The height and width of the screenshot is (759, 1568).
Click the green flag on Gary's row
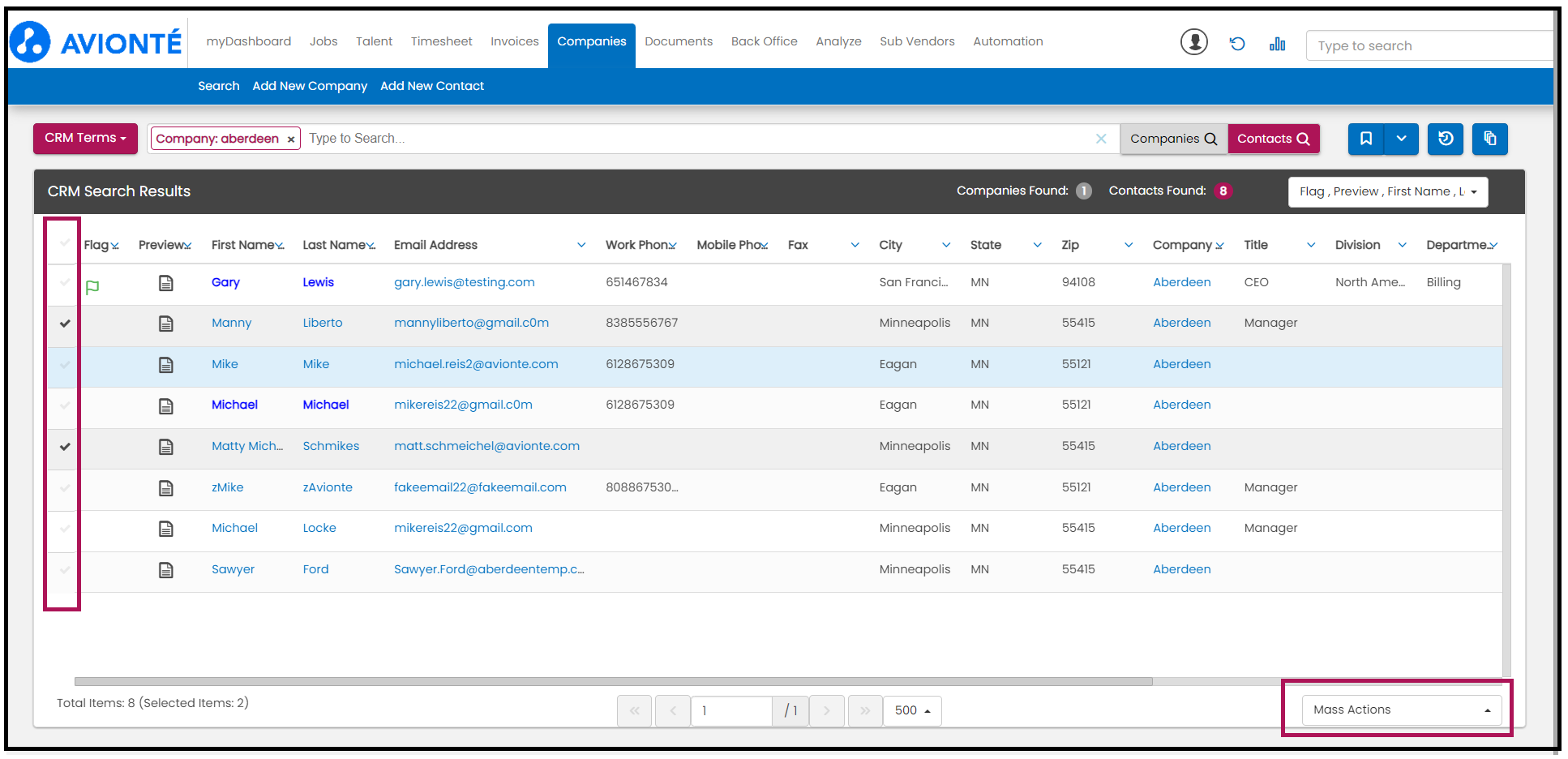(x=92, y=287)
